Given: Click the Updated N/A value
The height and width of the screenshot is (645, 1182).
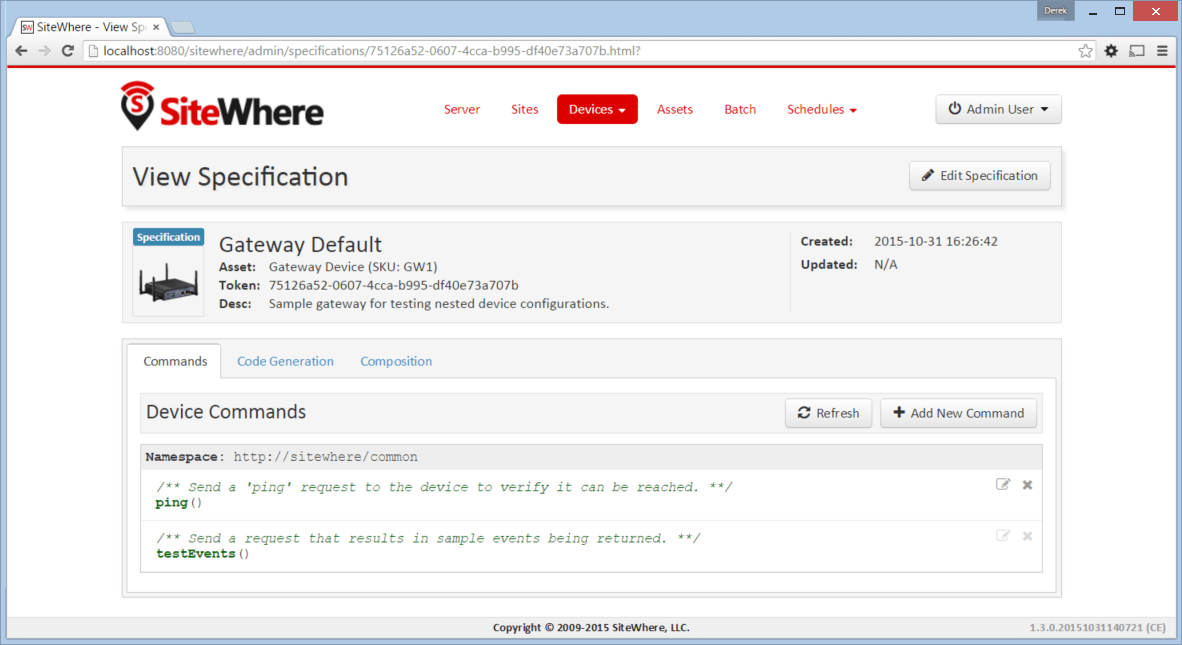Looking at the screenshot, I should (886, 264).
